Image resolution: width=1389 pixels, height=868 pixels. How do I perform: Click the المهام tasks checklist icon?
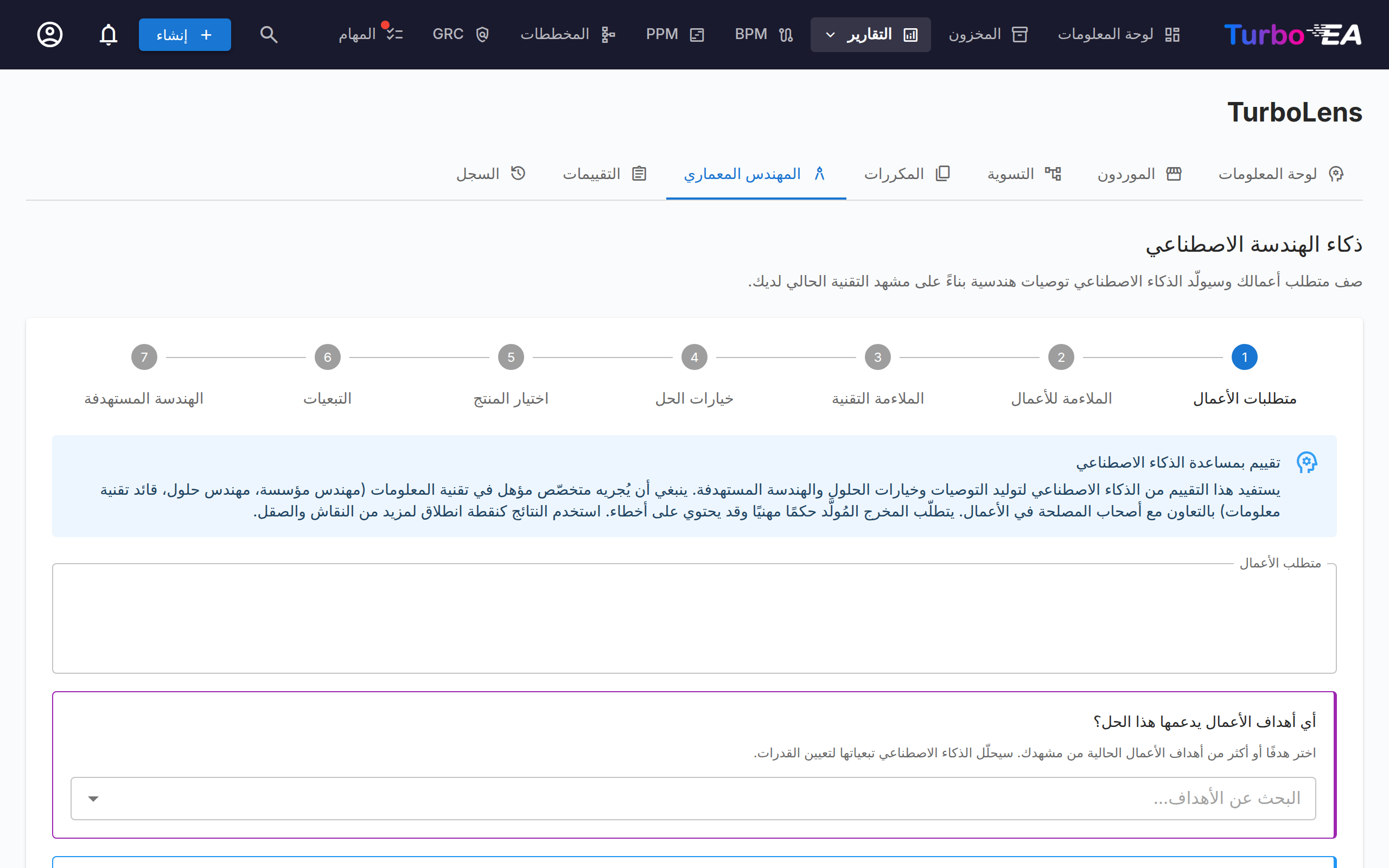coord(394,34)
